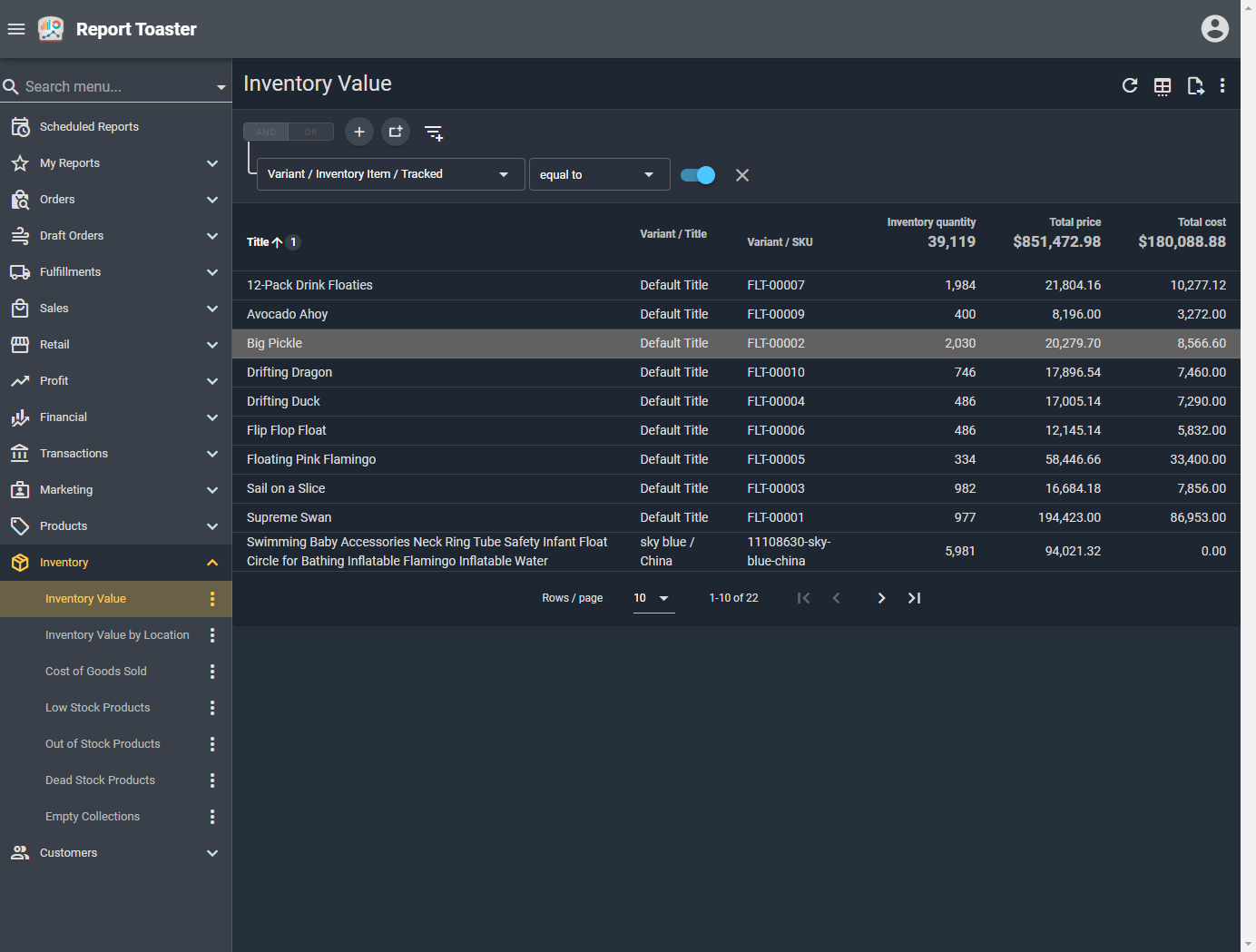Open the user account avatar
1256x952 pixels.
[1214, 29]
